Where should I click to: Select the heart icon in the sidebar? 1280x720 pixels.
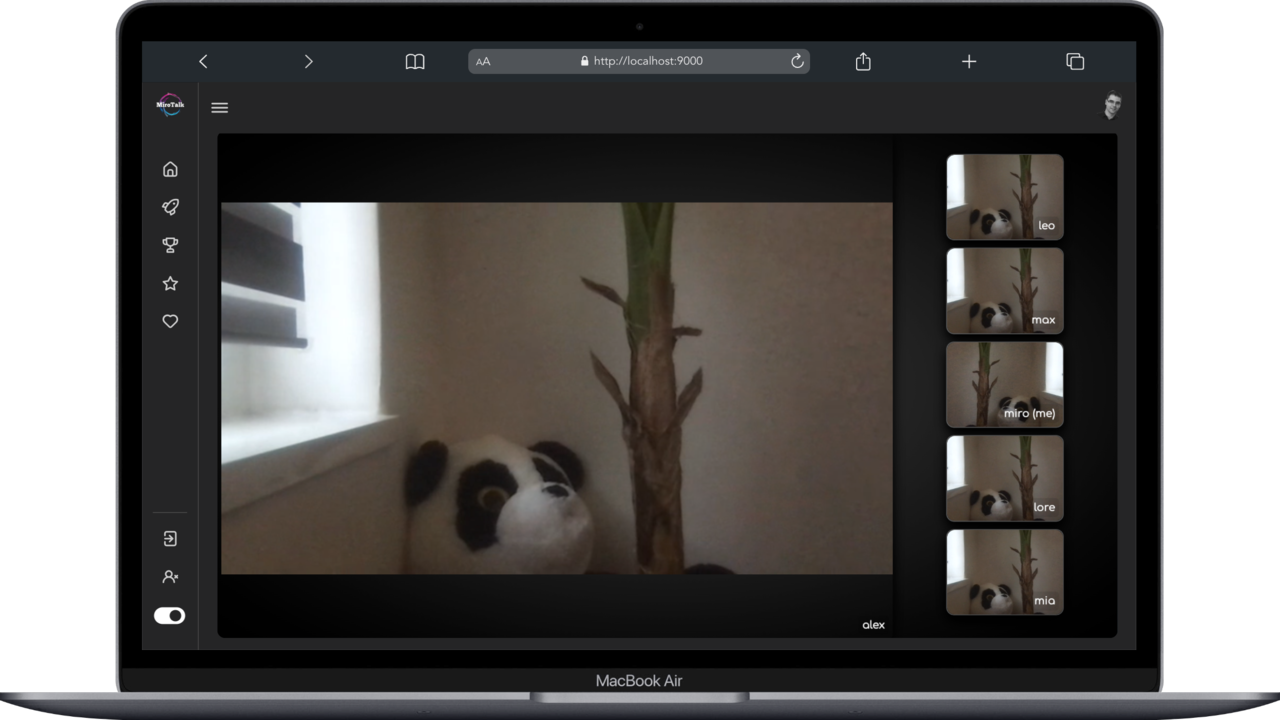(170, 321)
